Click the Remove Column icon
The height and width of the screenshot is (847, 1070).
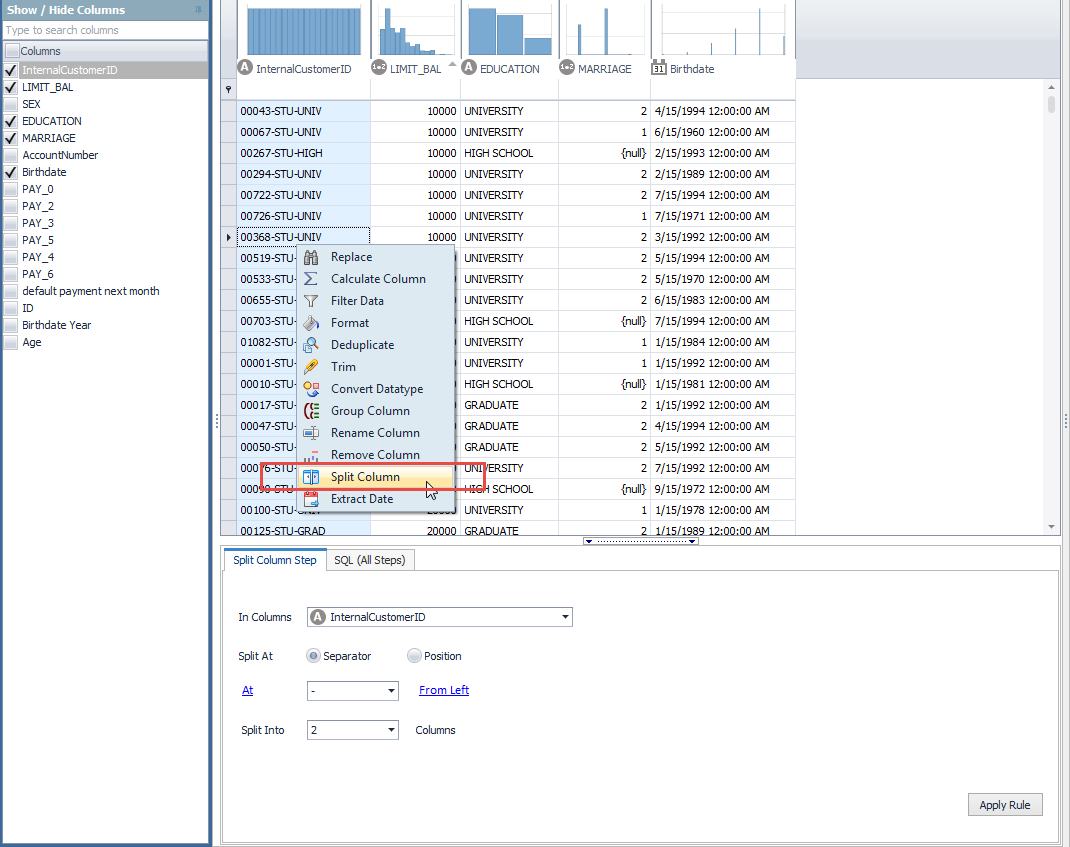(311, 455)
